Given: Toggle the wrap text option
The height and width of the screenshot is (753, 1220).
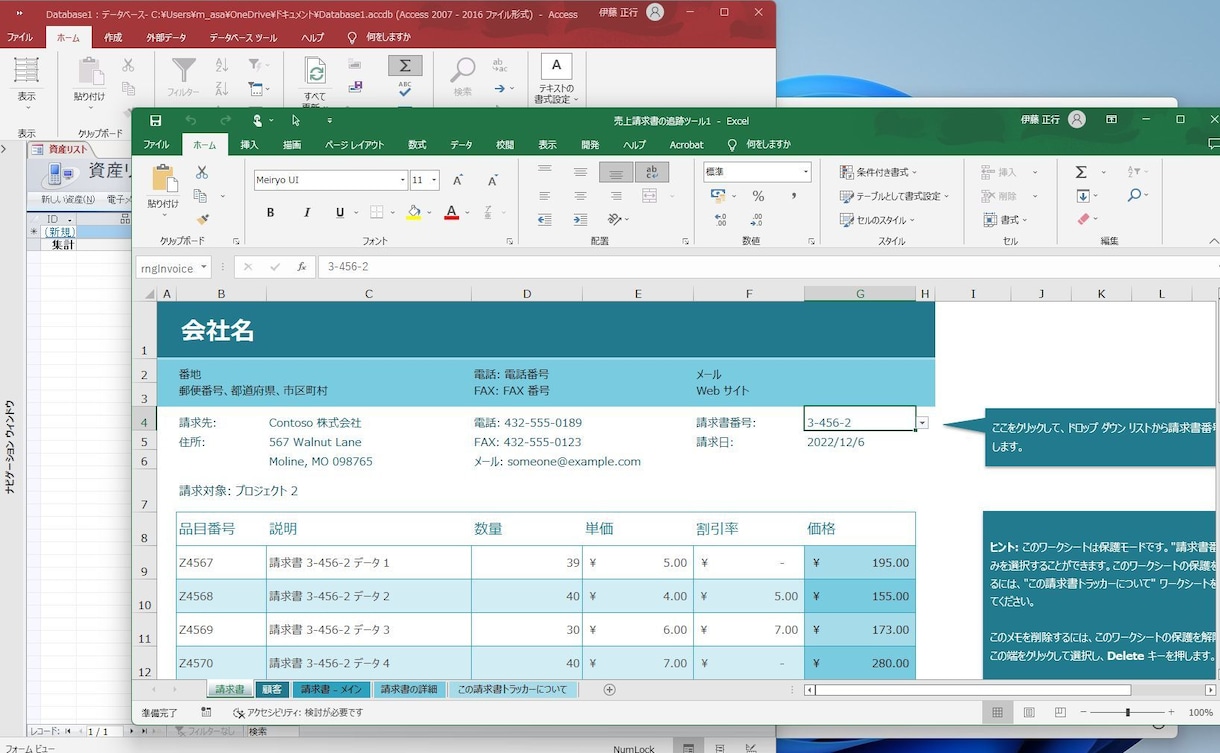Looking at the screenshot, I should point(652,171).
